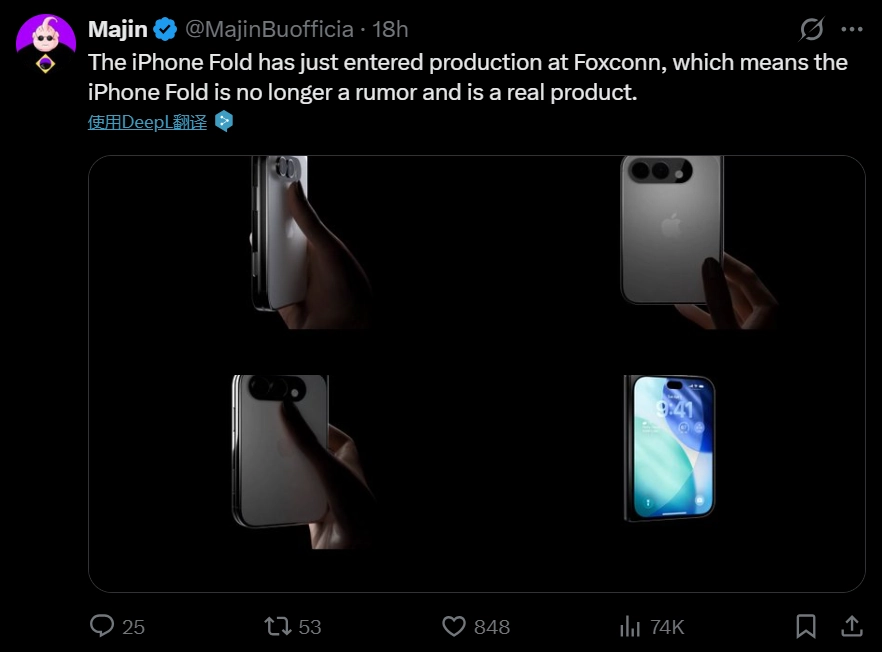Click Majin's blue verified checkmark

163,29
